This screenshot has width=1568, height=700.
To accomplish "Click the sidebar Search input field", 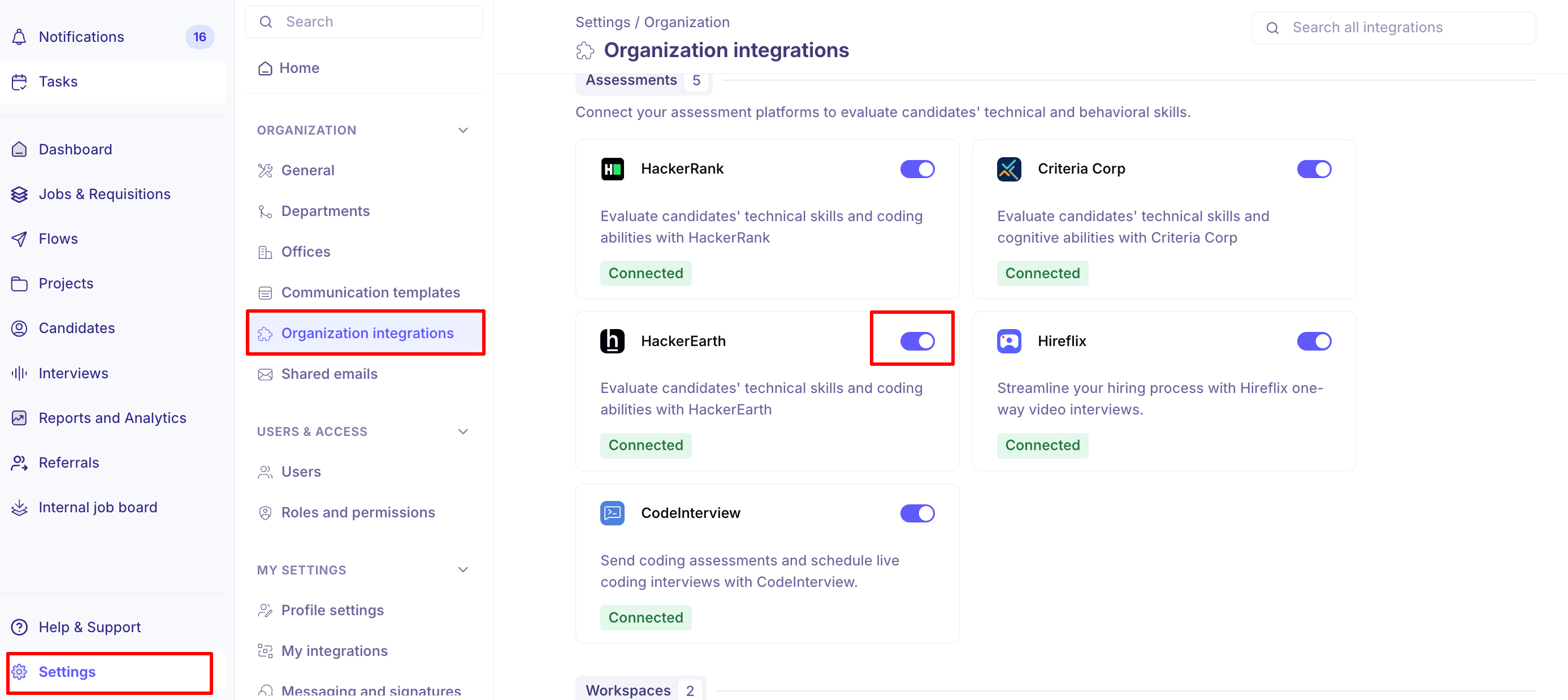I will [x=364, y=22].
